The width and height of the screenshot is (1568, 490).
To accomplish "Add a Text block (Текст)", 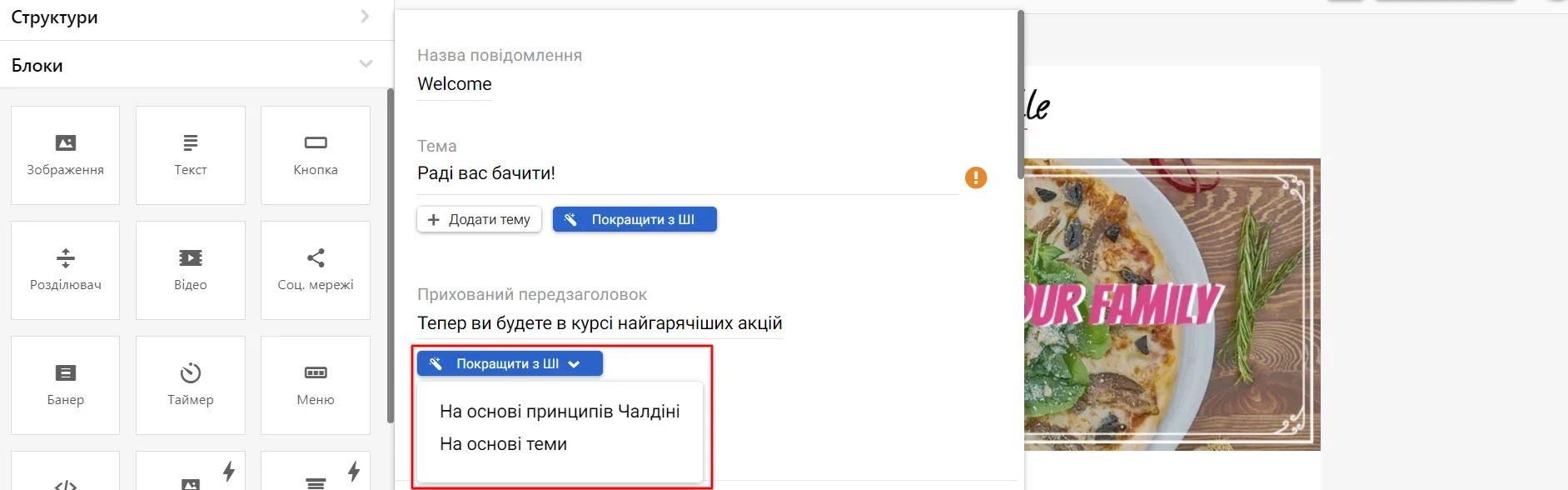I will [191, 155].
